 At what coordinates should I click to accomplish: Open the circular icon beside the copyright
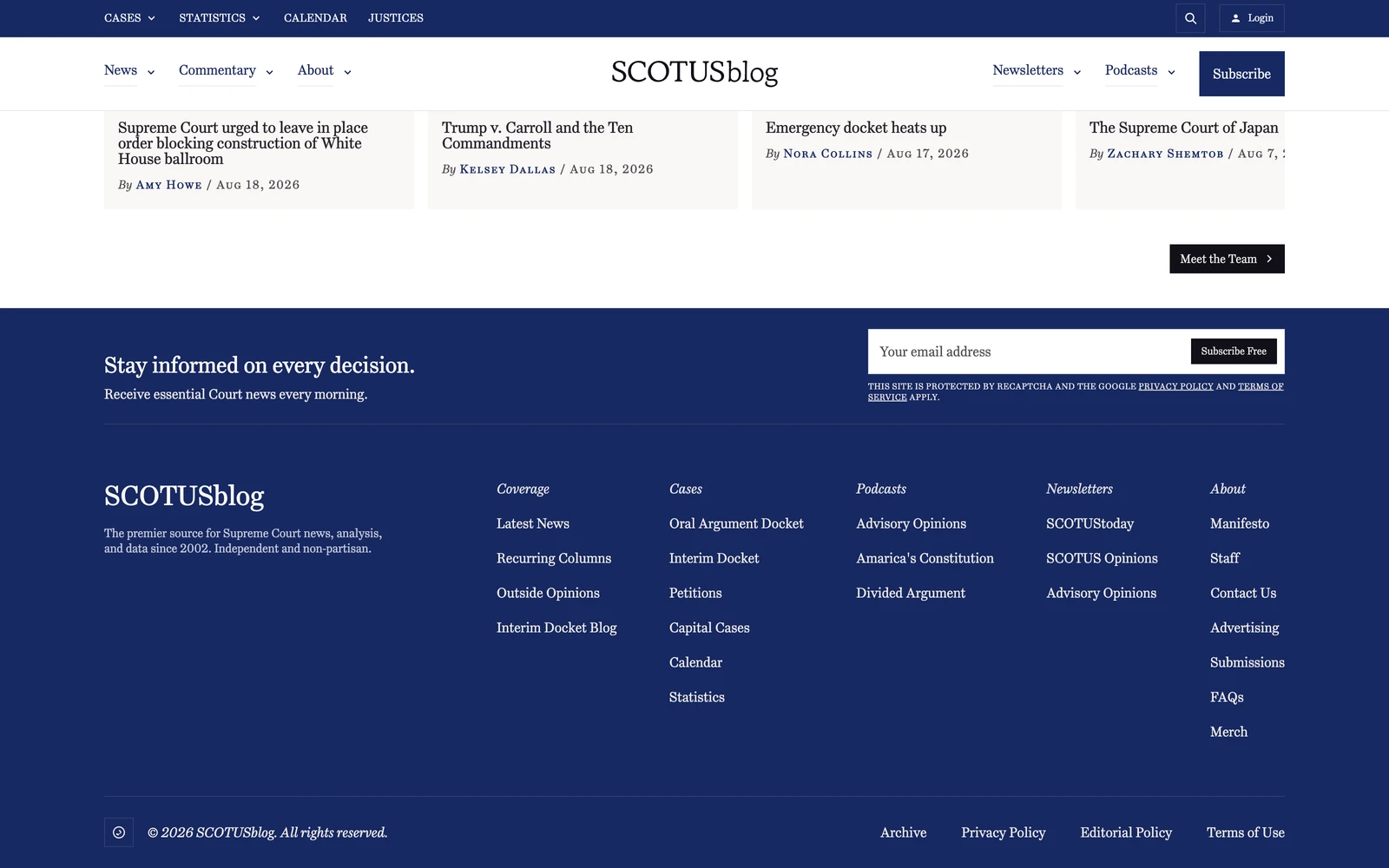click(x=119, y=832)
